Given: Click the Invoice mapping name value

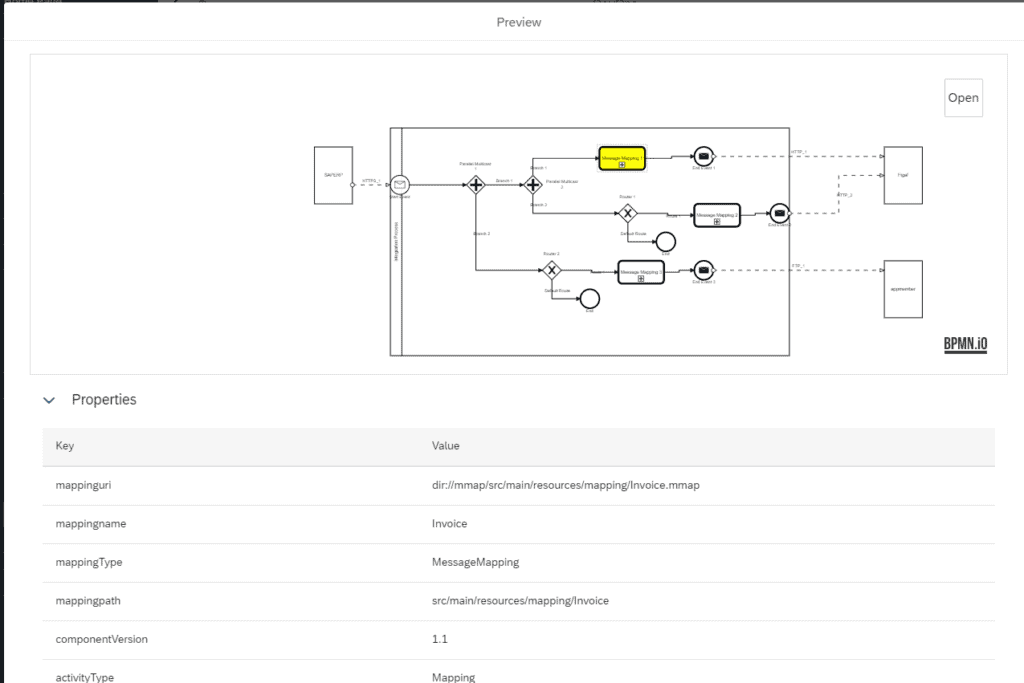Looking at the screenshot, I should (449, 524).
